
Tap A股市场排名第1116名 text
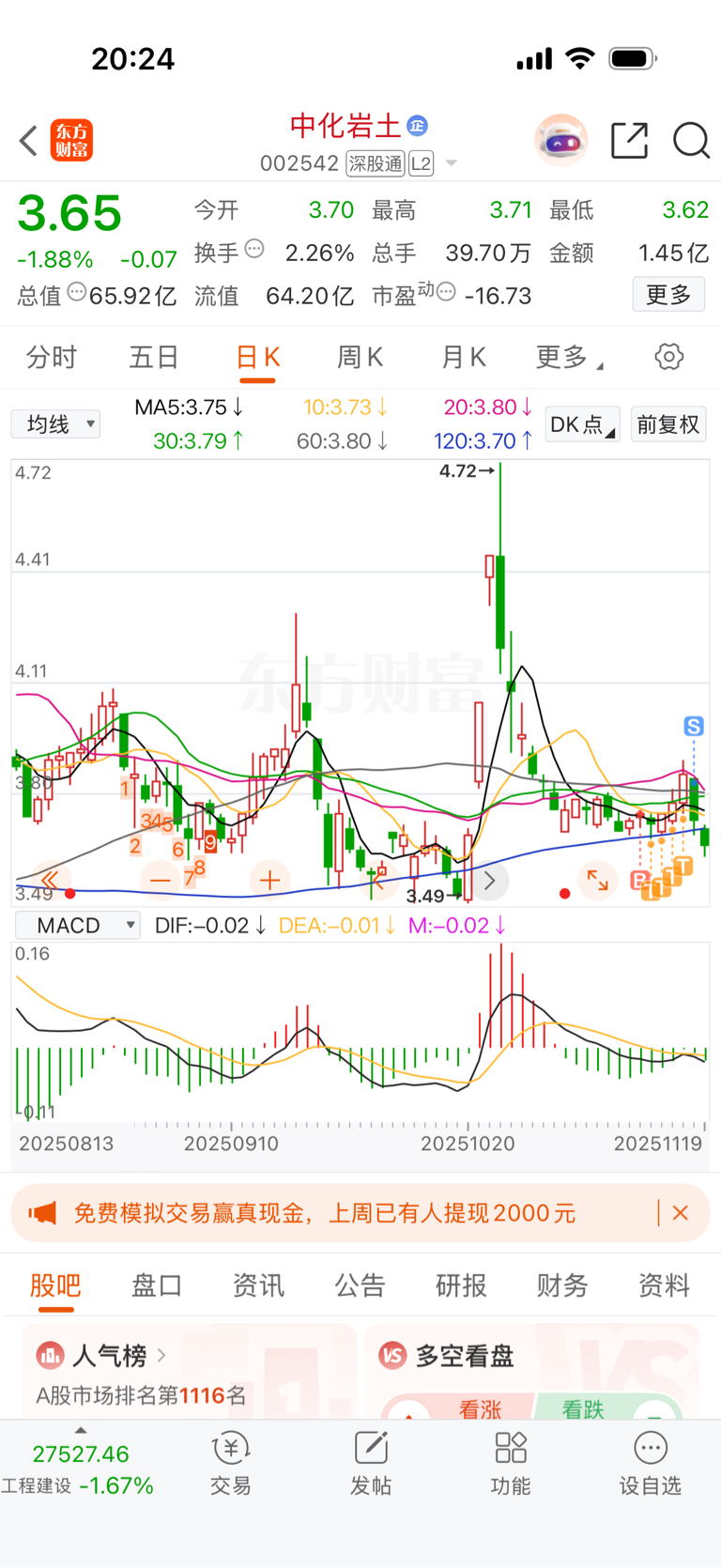click(141, 1396)
